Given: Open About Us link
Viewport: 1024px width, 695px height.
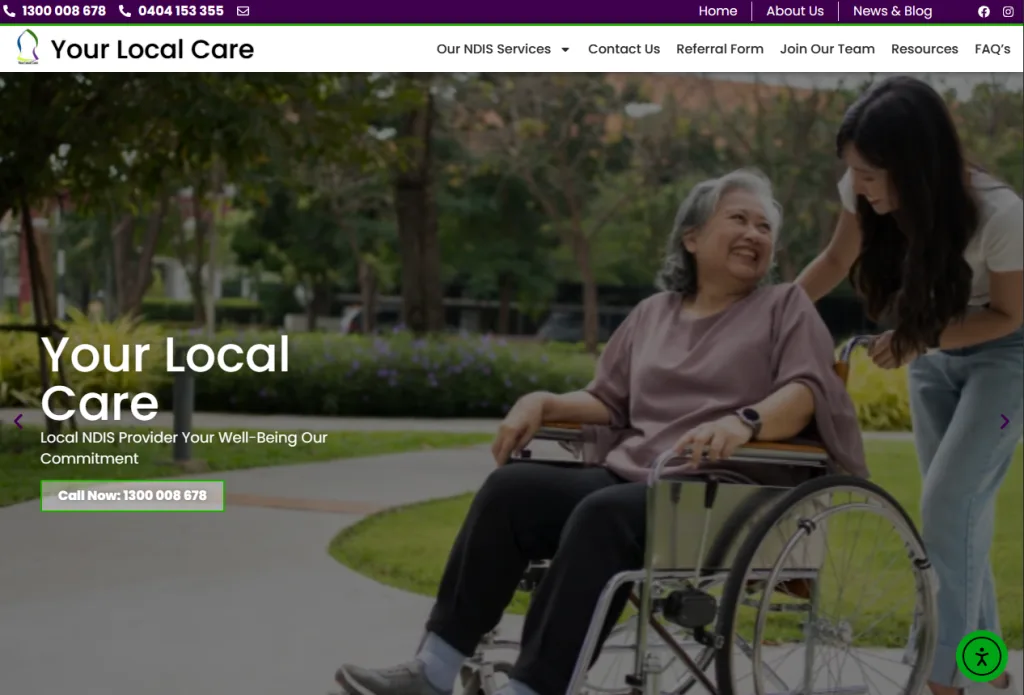Looking at the screenshot, I should pyautogui.click(x=795, y=11).
